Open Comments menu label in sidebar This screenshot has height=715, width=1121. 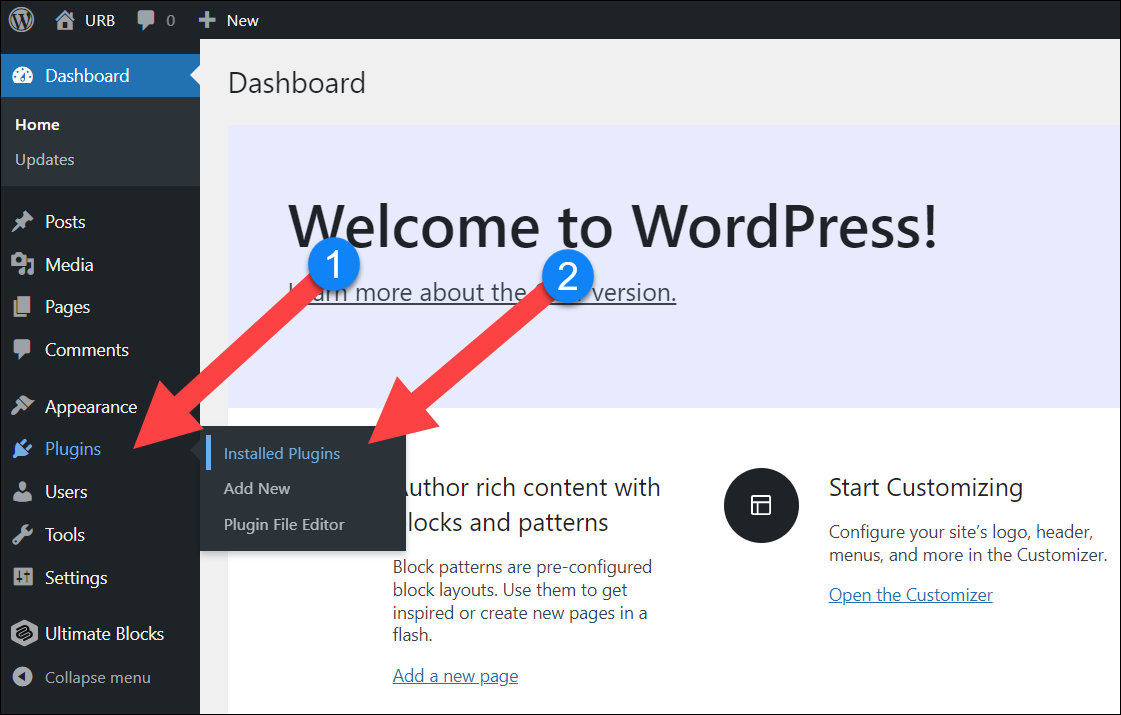click(x=87, y=350)
